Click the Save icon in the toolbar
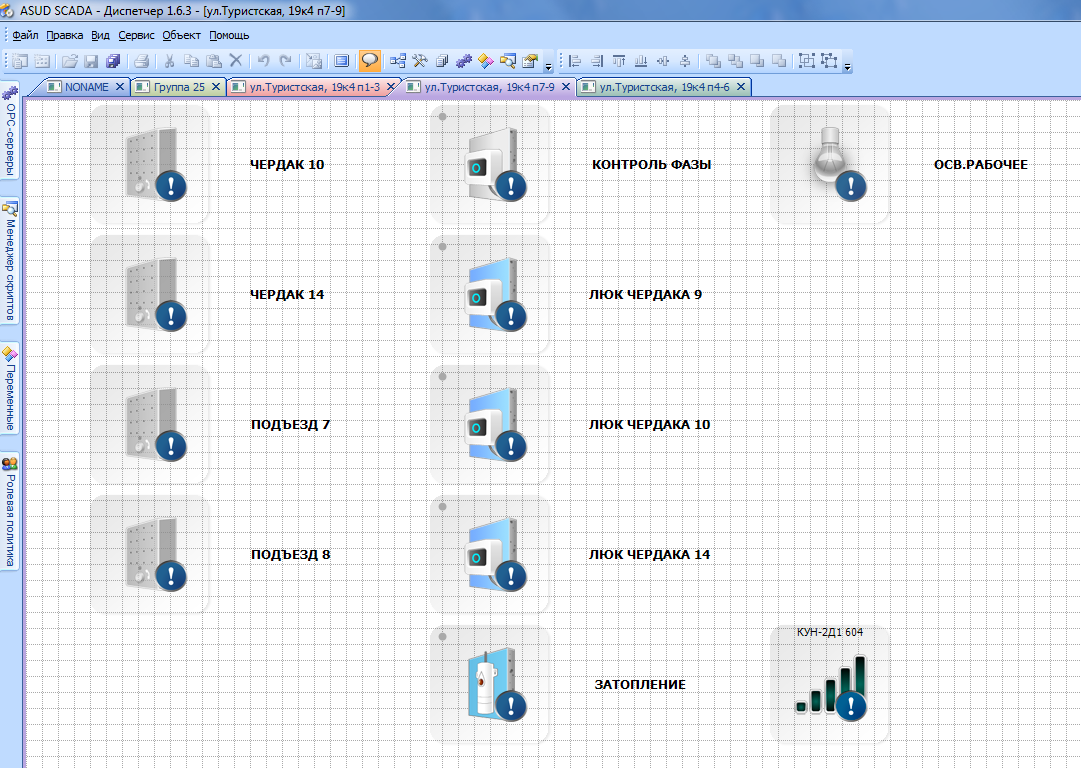The image size is (1081, 768). (92, 61)
